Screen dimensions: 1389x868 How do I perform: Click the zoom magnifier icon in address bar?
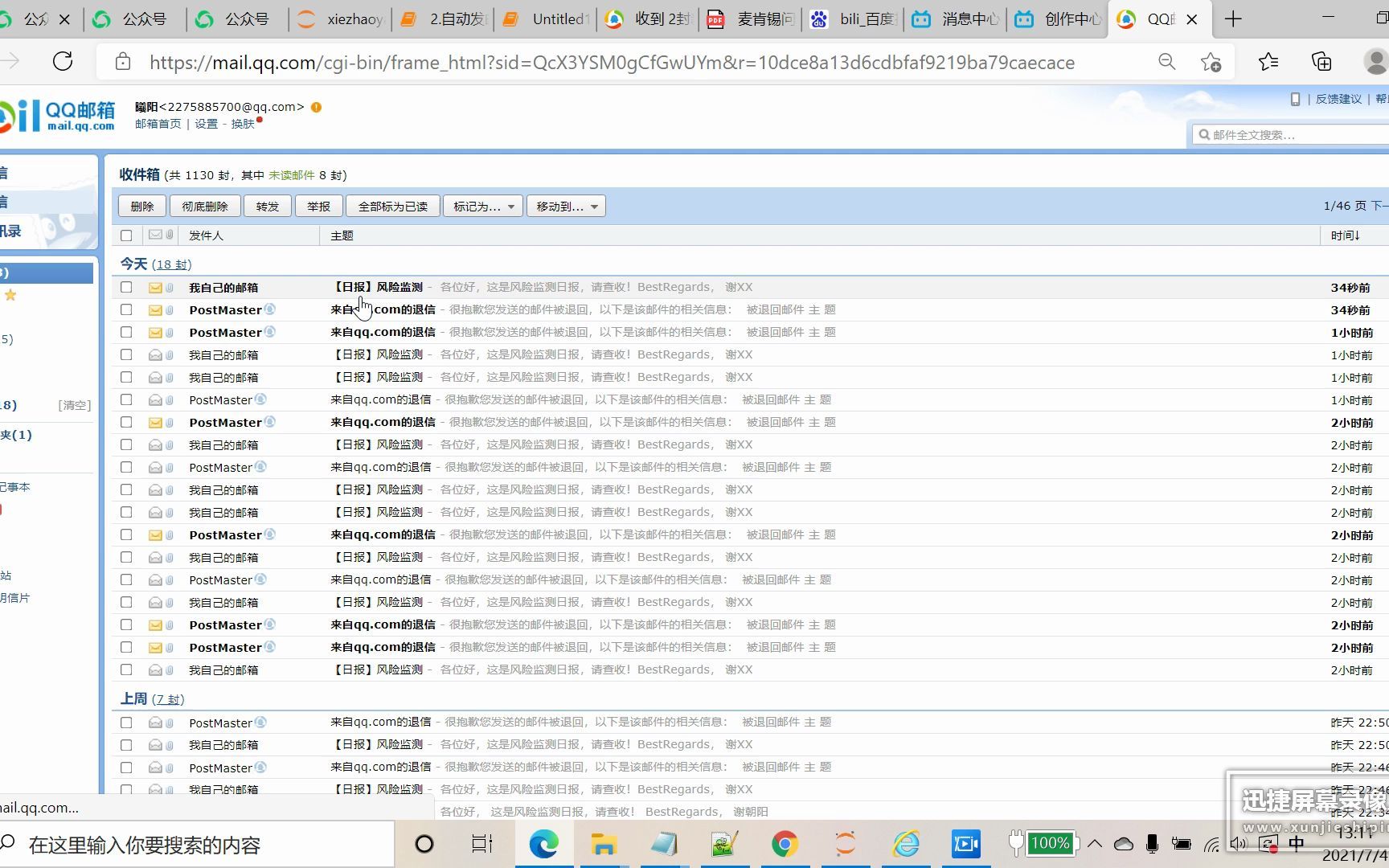pos(1166,62)
